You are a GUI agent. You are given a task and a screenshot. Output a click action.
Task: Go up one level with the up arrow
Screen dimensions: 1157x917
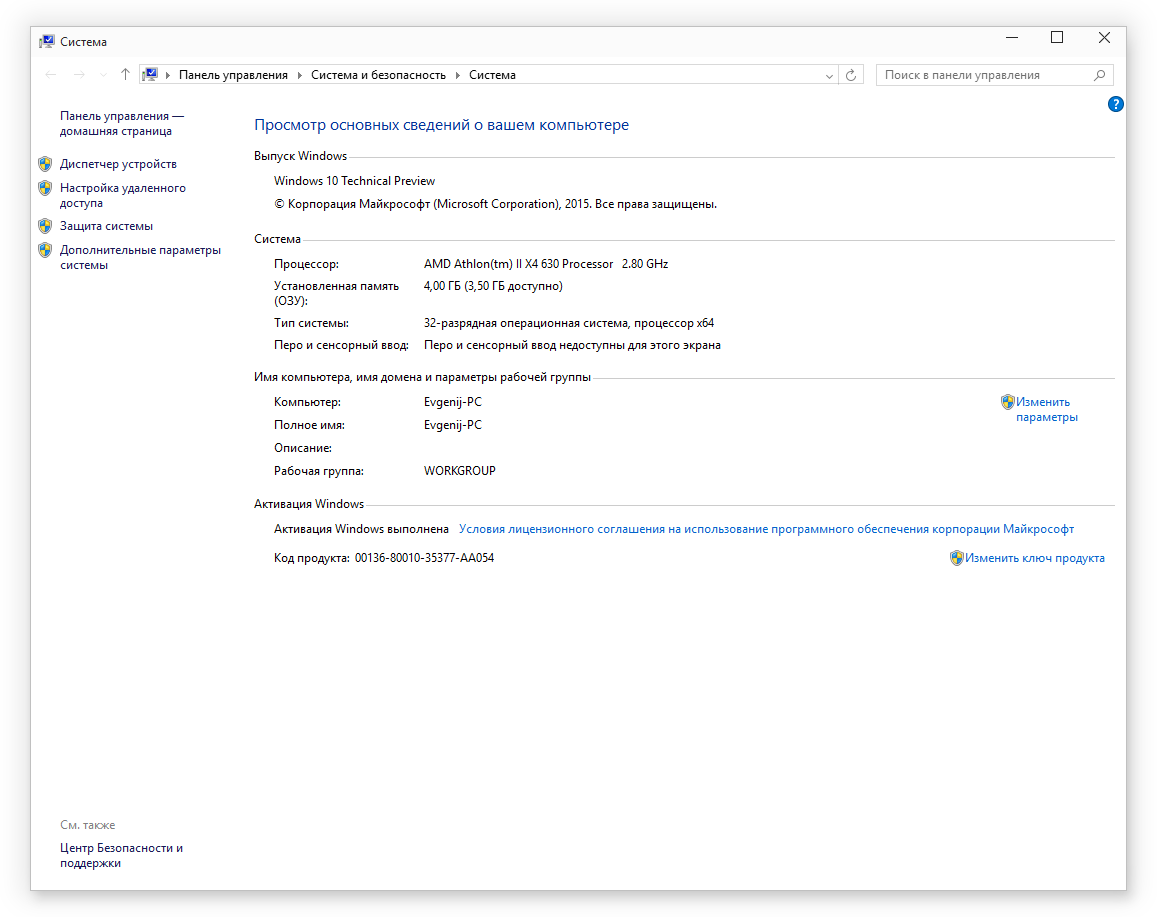tap(125, 75)
